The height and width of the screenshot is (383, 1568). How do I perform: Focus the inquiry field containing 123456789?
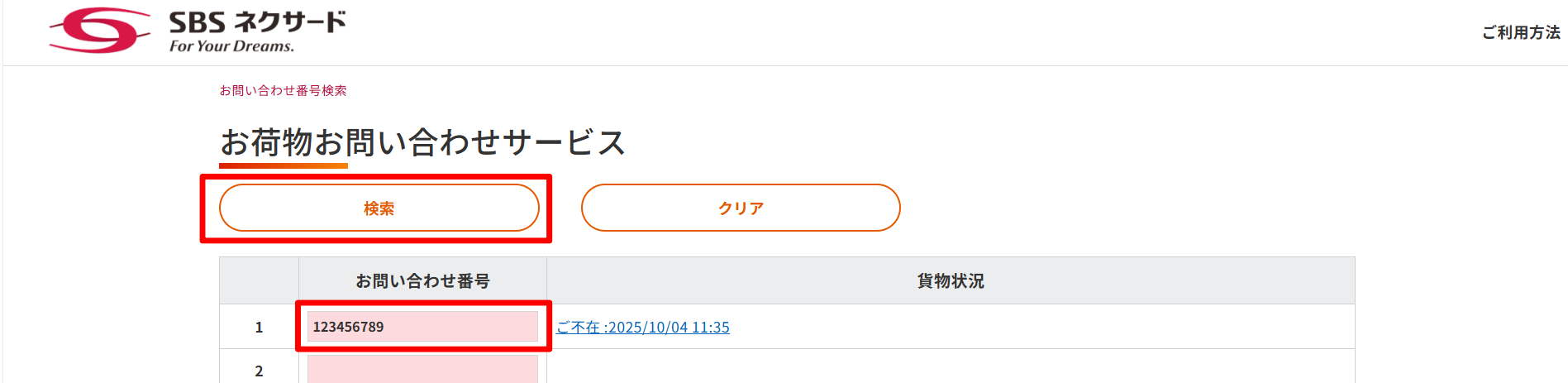pyautogui.click(x=422, y=327)
